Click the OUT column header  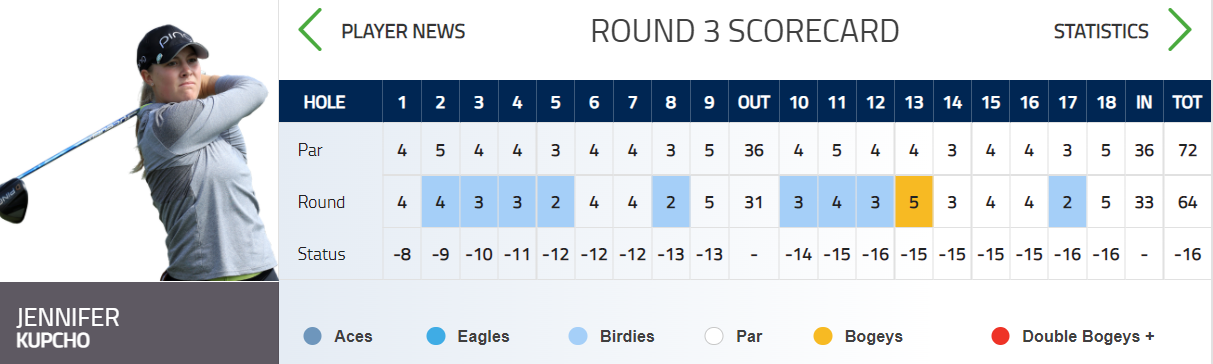click(x=753, y=102)
